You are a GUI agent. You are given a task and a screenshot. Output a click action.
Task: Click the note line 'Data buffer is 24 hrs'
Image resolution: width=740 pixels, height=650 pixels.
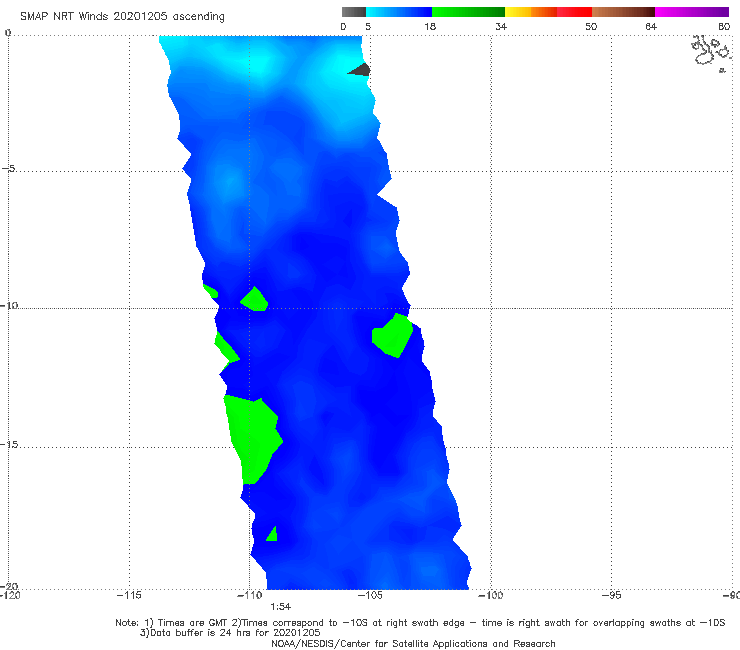pos(230,633)
